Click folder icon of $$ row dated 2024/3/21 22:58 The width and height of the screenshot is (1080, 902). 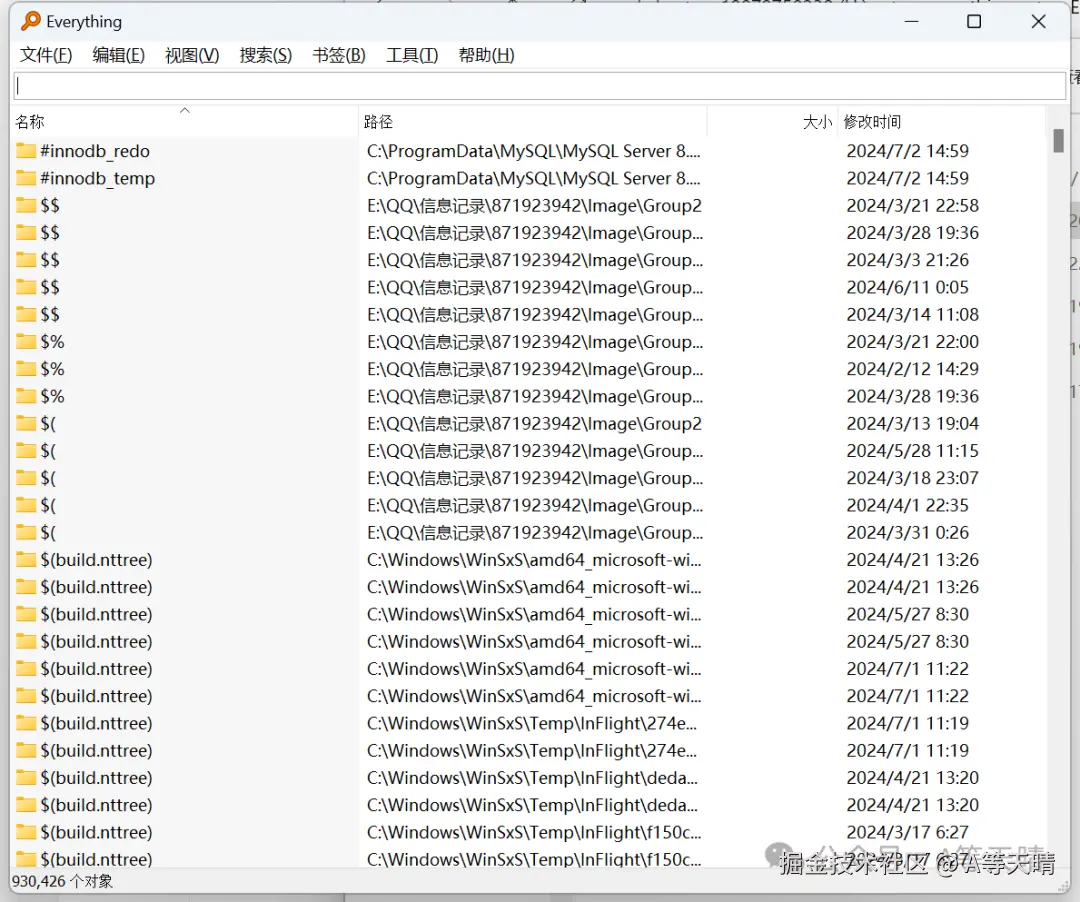click(26, 205)
